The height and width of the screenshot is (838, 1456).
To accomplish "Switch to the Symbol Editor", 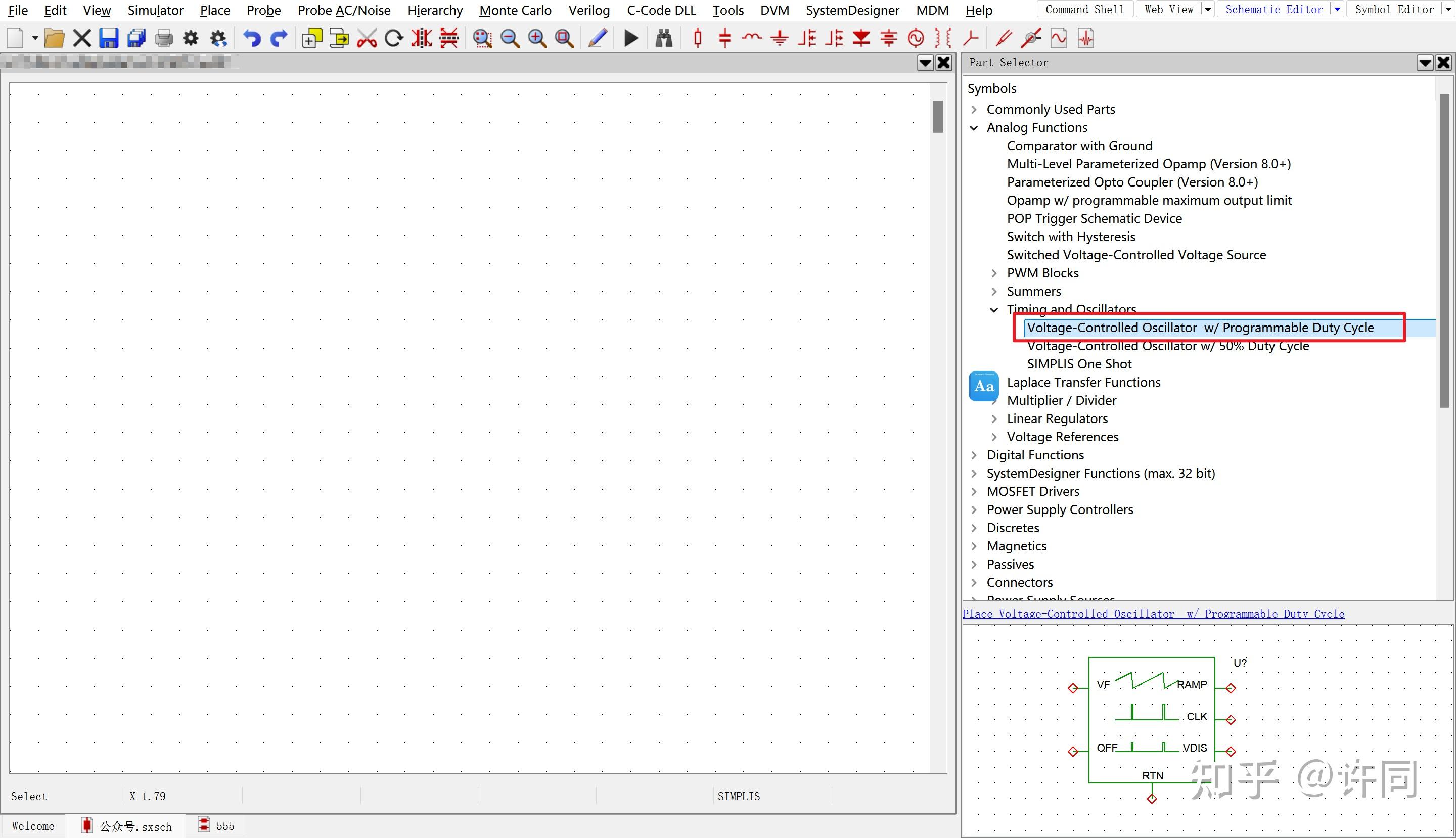I will click(1394, 9).
